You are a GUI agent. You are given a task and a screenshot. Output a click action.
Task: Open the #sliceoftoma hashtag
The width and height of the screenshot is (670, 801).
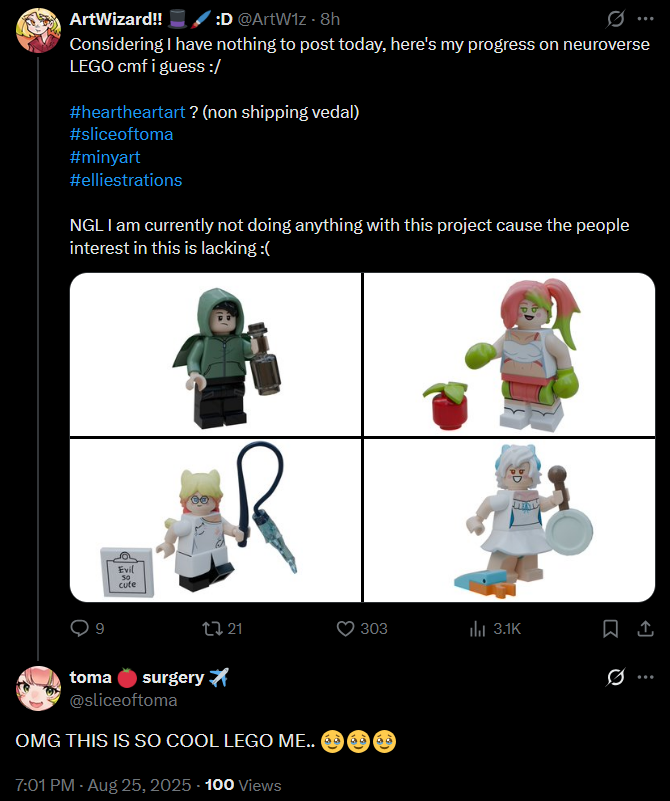pos(121,134)
